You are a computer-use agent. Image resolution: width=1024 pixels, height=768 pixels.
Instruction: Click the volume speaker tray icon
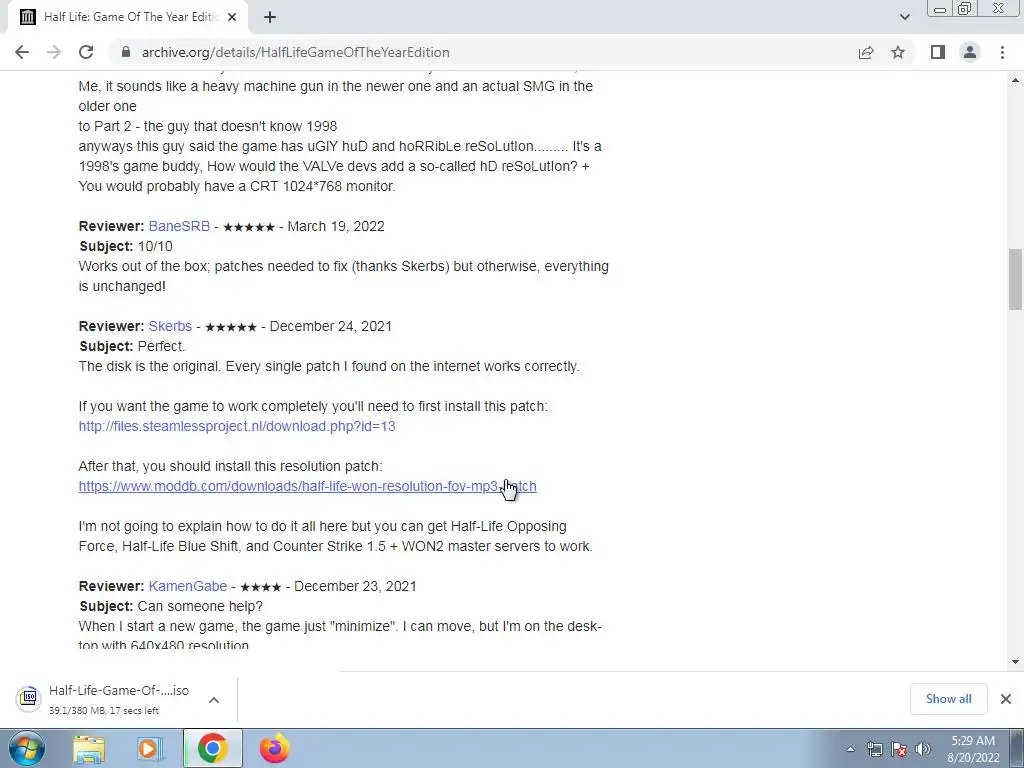(x=923, y=749)
